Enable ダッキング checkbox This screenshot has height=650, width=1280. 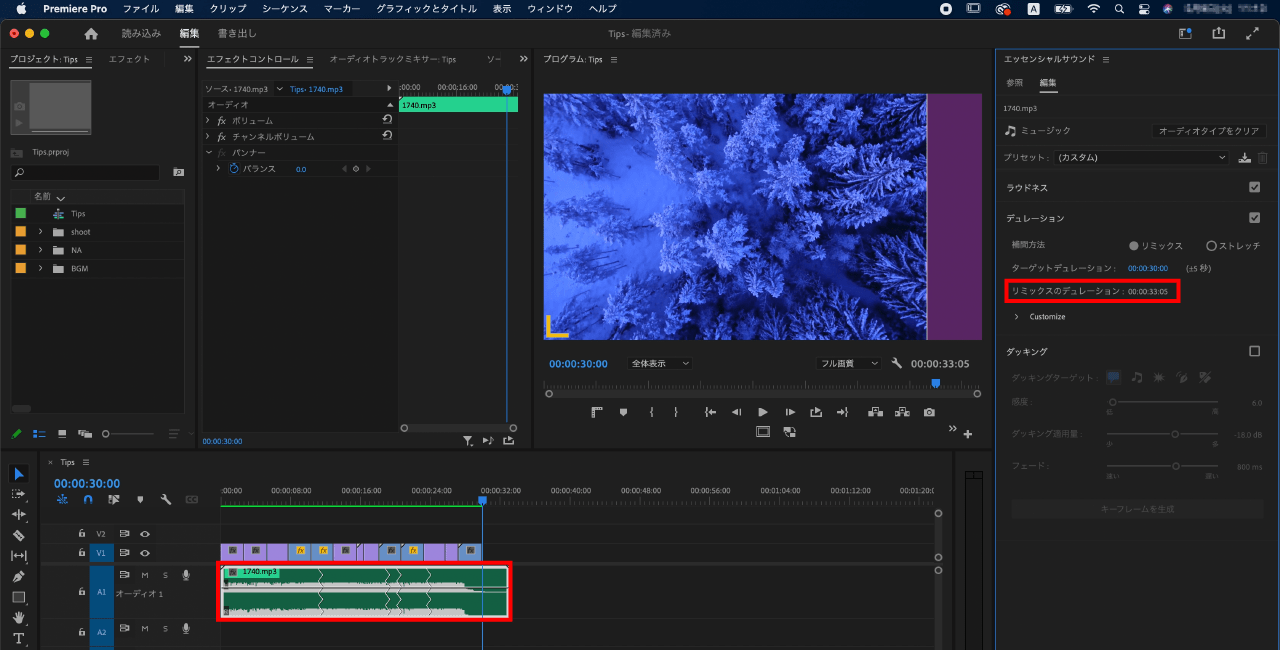tap(1255, 351)
